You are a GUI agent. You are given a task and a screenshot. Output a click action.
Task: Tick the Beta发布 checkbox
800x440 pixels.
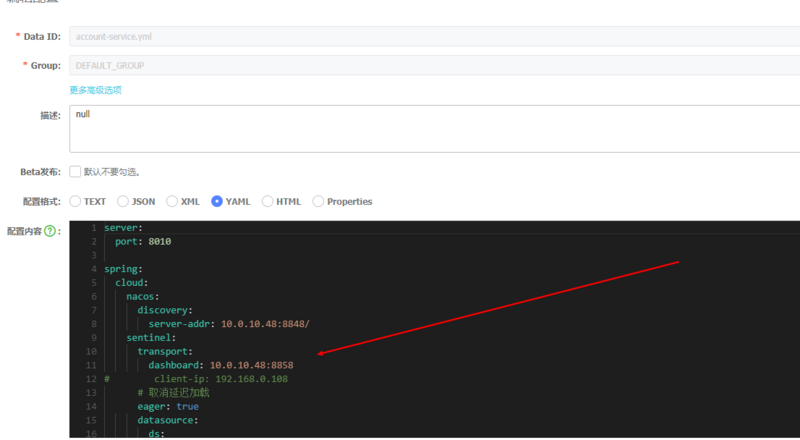[75, 172]
